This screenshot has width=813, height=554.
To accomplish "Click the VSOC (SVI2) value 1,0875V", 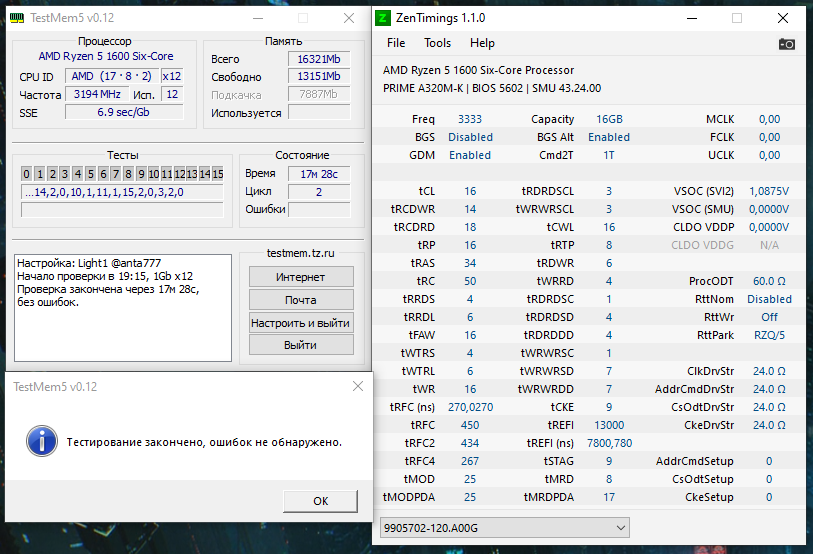I will click(769, 191).
